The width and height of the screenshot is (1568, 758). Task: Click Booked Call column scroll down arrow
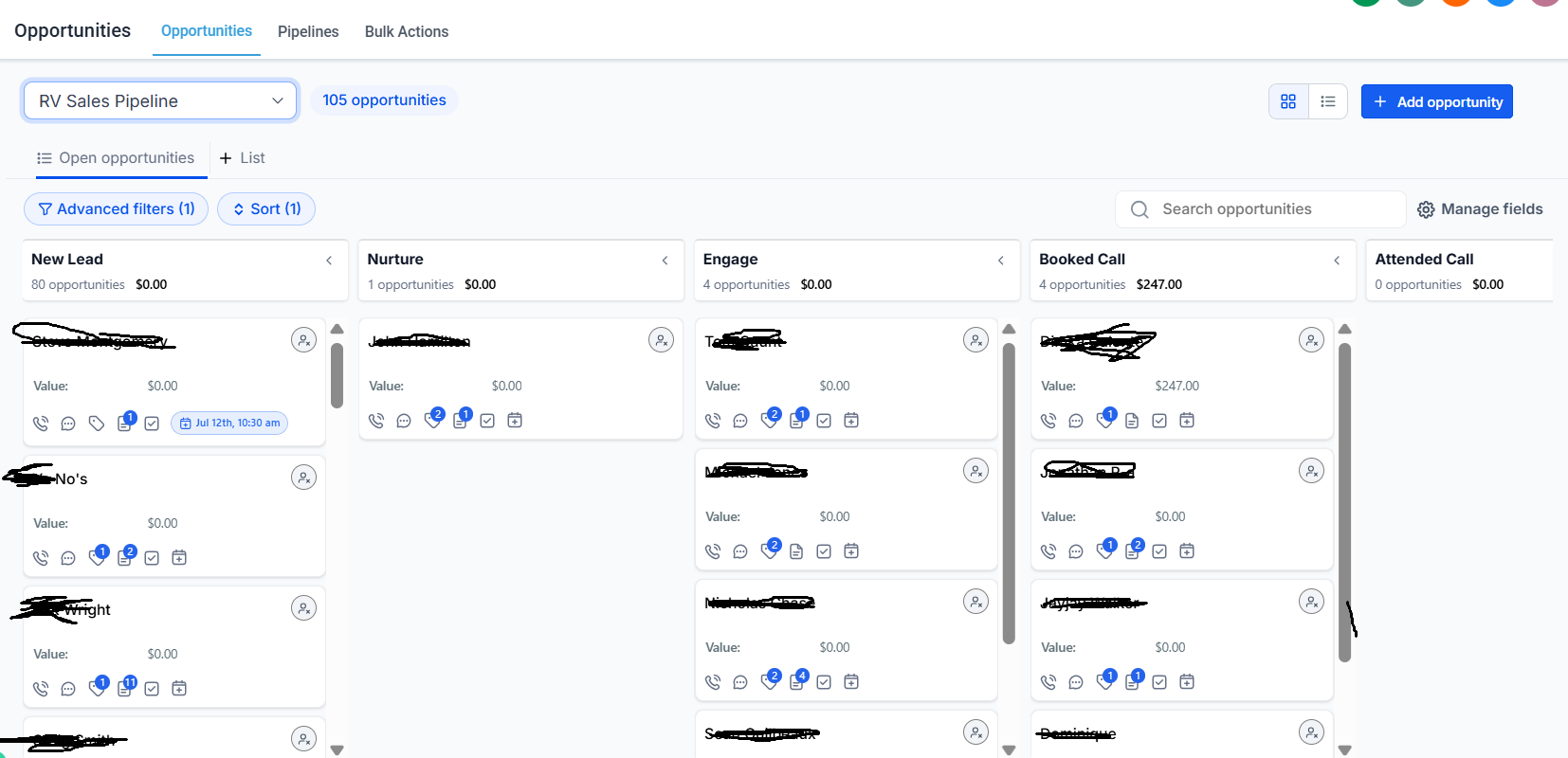tap(1344, 749)
